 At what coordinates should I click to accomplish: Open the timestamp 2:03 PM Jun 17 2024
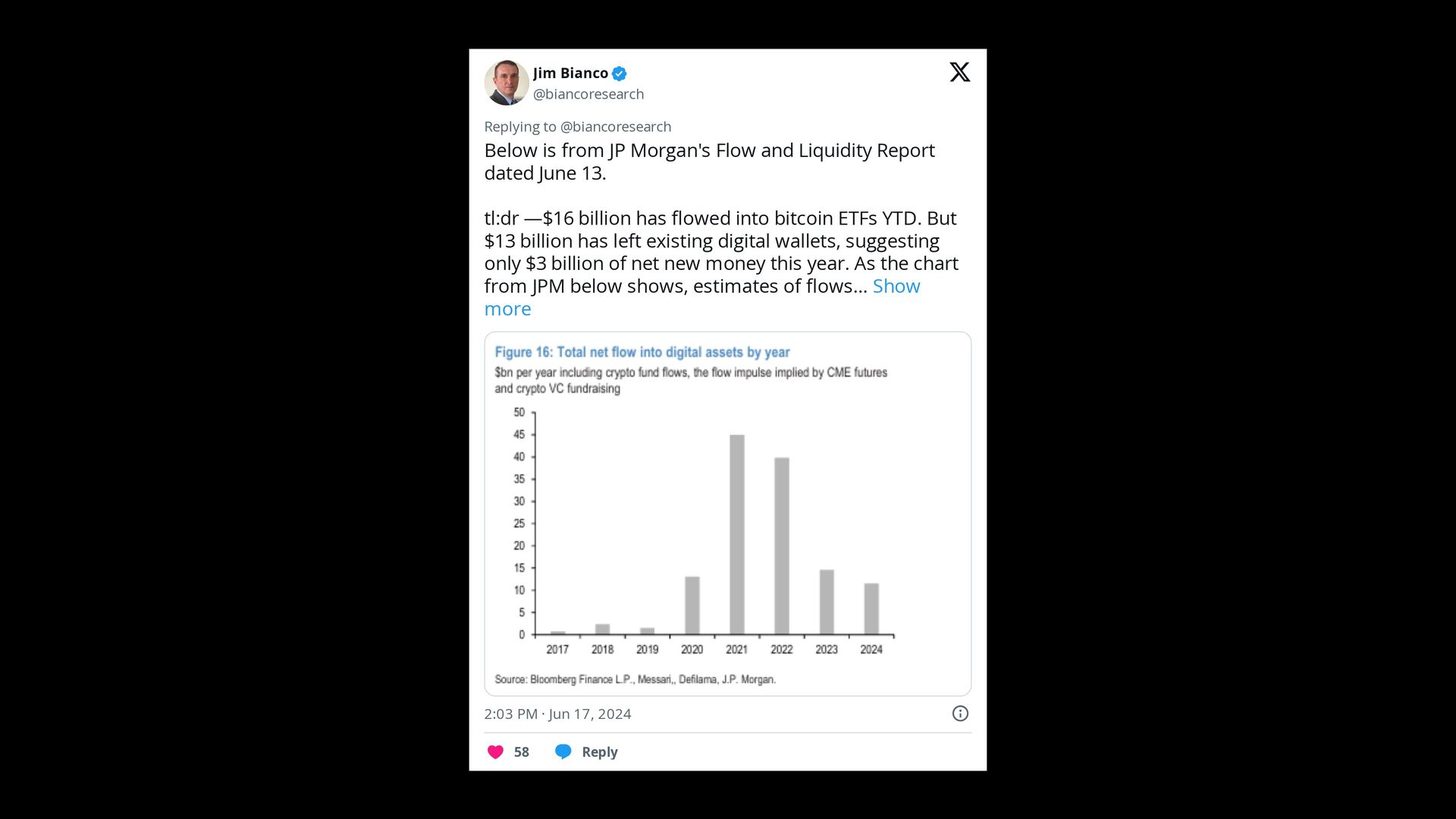[x=557, y=713]
